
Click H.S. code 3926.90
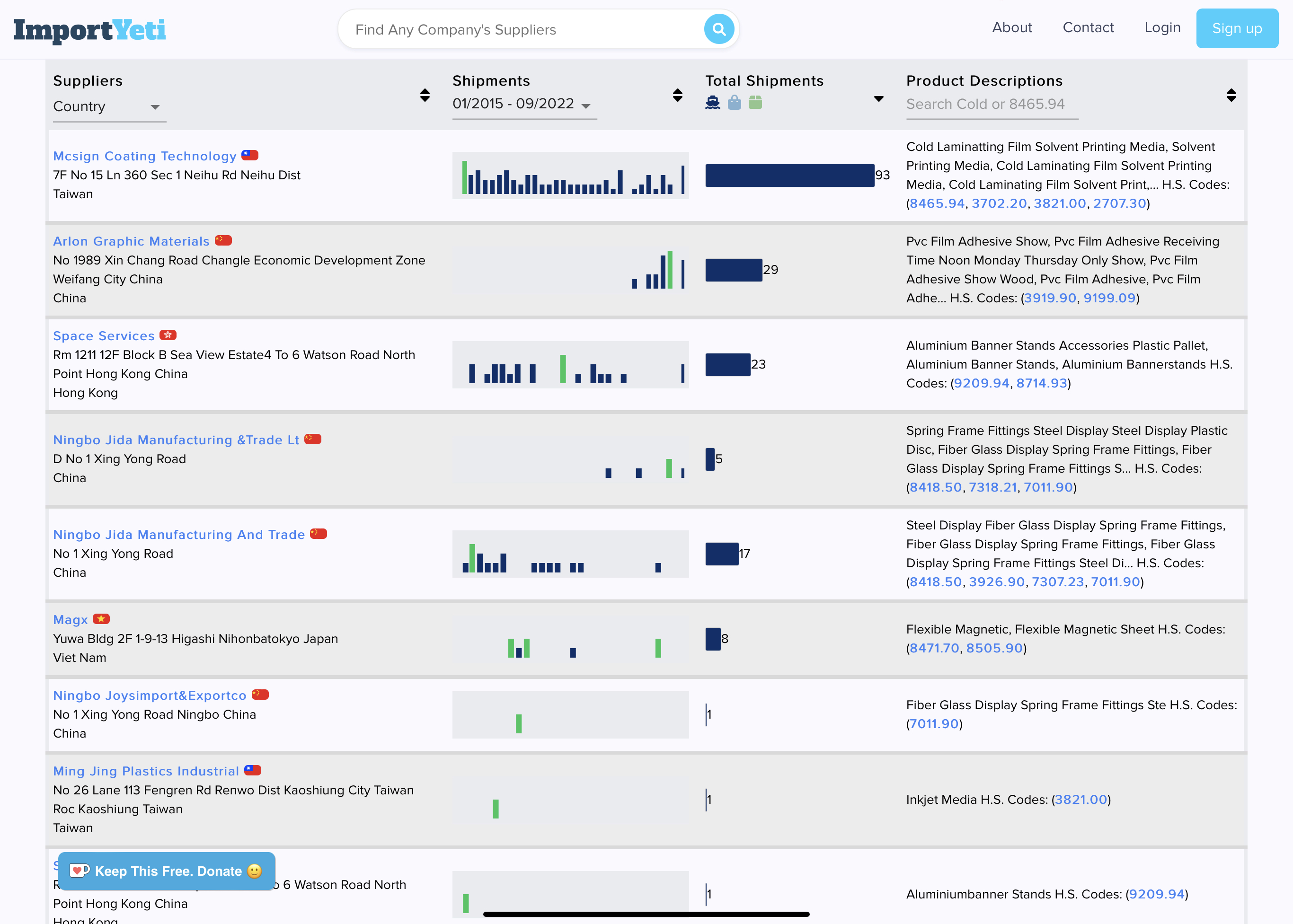997,581
